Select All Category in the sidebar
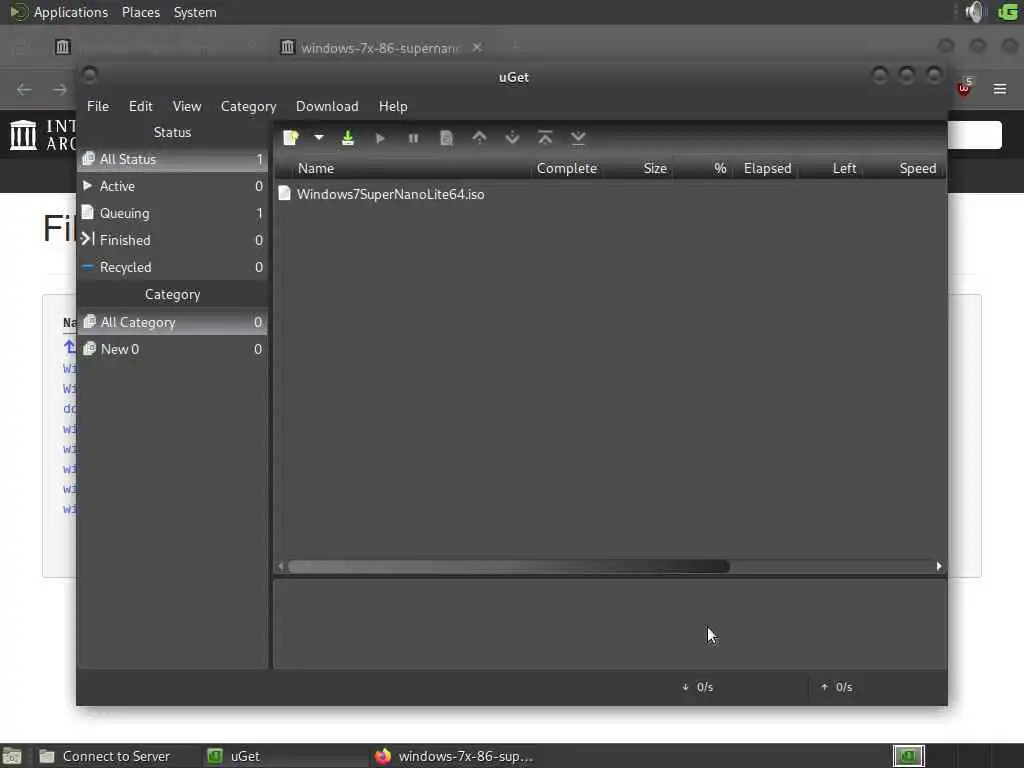The height and width of the screenshot is (768, 1024). pyautogui.click(x=172, y=322)
